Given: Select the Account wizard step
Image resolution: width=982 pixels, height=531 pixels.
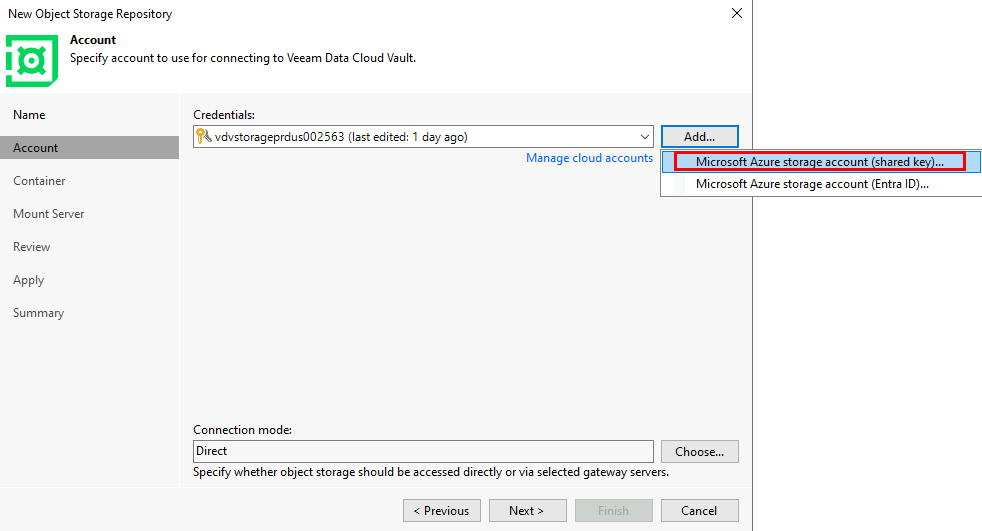Looking at the screenshot, I should pos(90,148).
